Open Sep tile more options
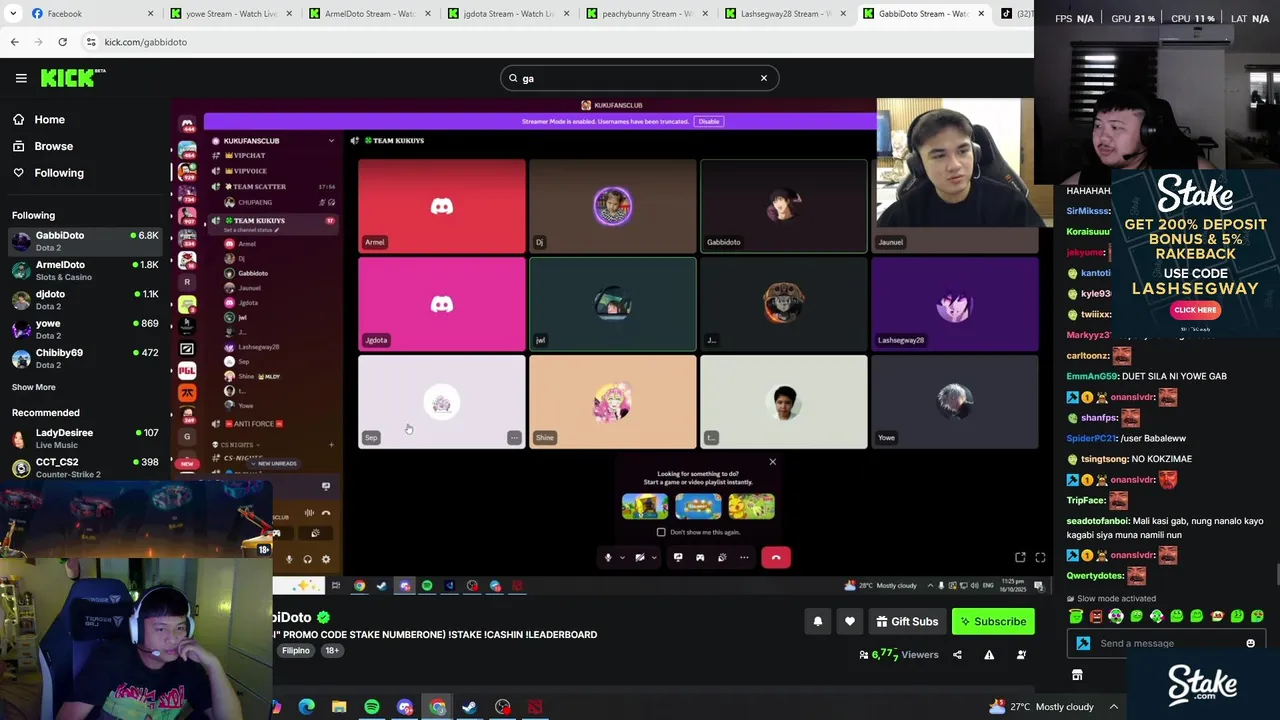 tap(514, 438)
